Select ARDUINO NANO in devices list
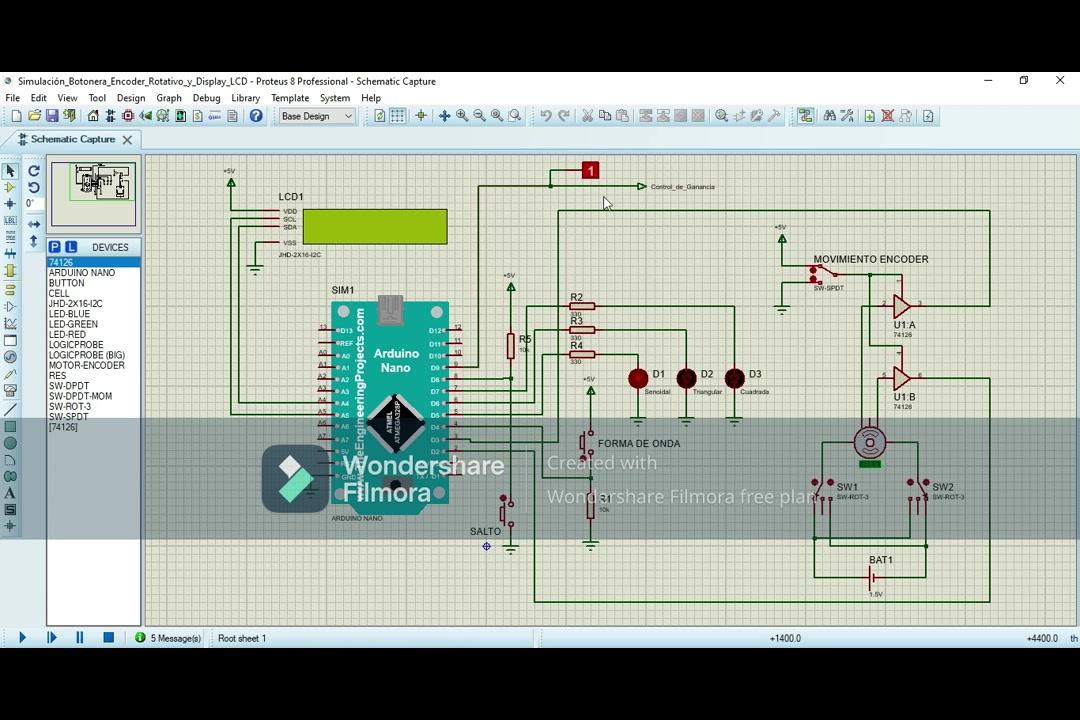The width and height of the screenshot is (1080, 720). pos(82,273)
